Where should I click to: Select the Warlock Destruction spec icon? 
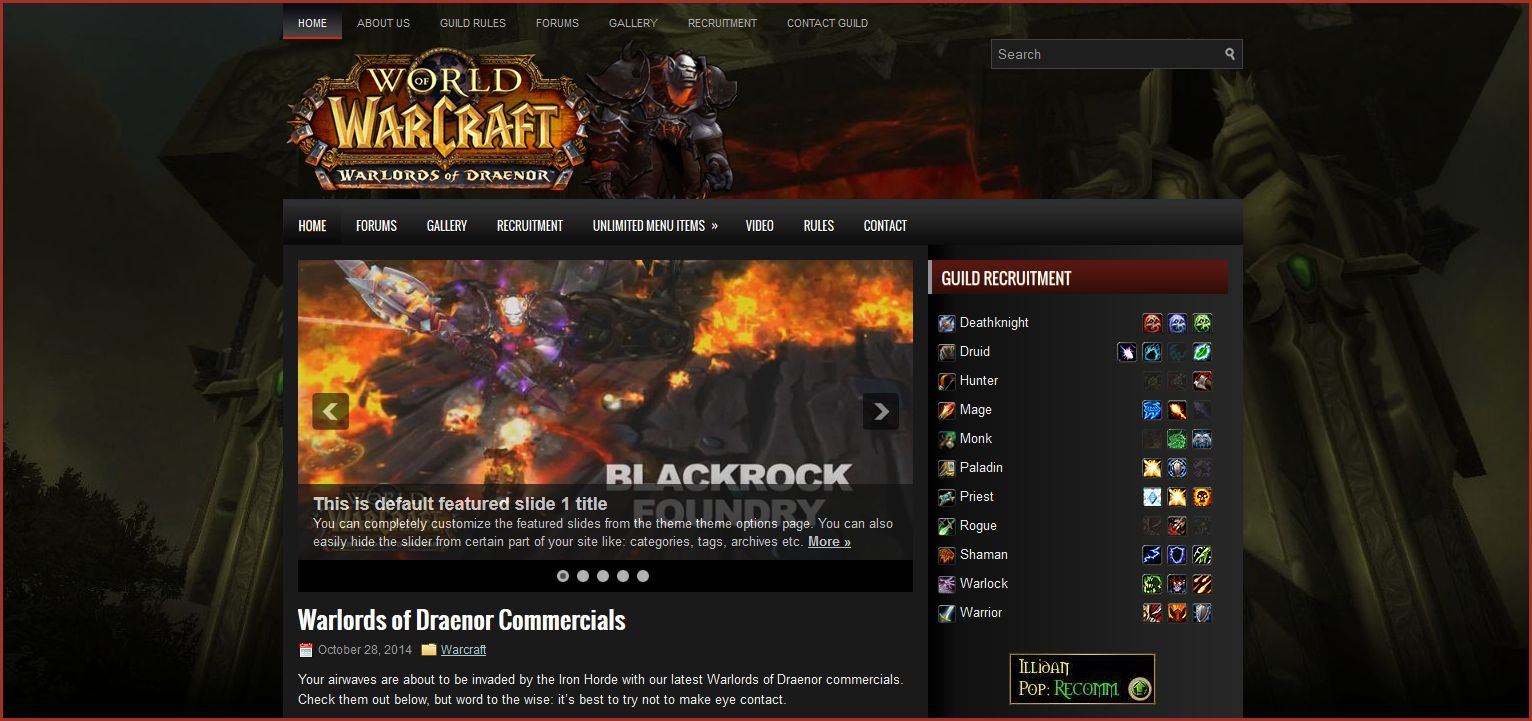click(x=1202, y=584)
